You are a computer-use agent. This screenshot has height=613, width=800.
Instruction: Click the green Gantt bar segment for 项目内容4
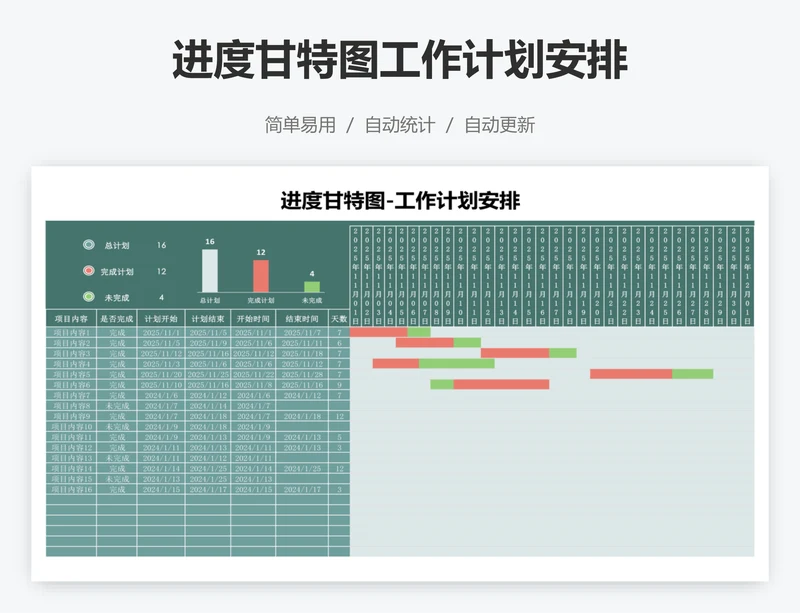[x=457, y=363]
